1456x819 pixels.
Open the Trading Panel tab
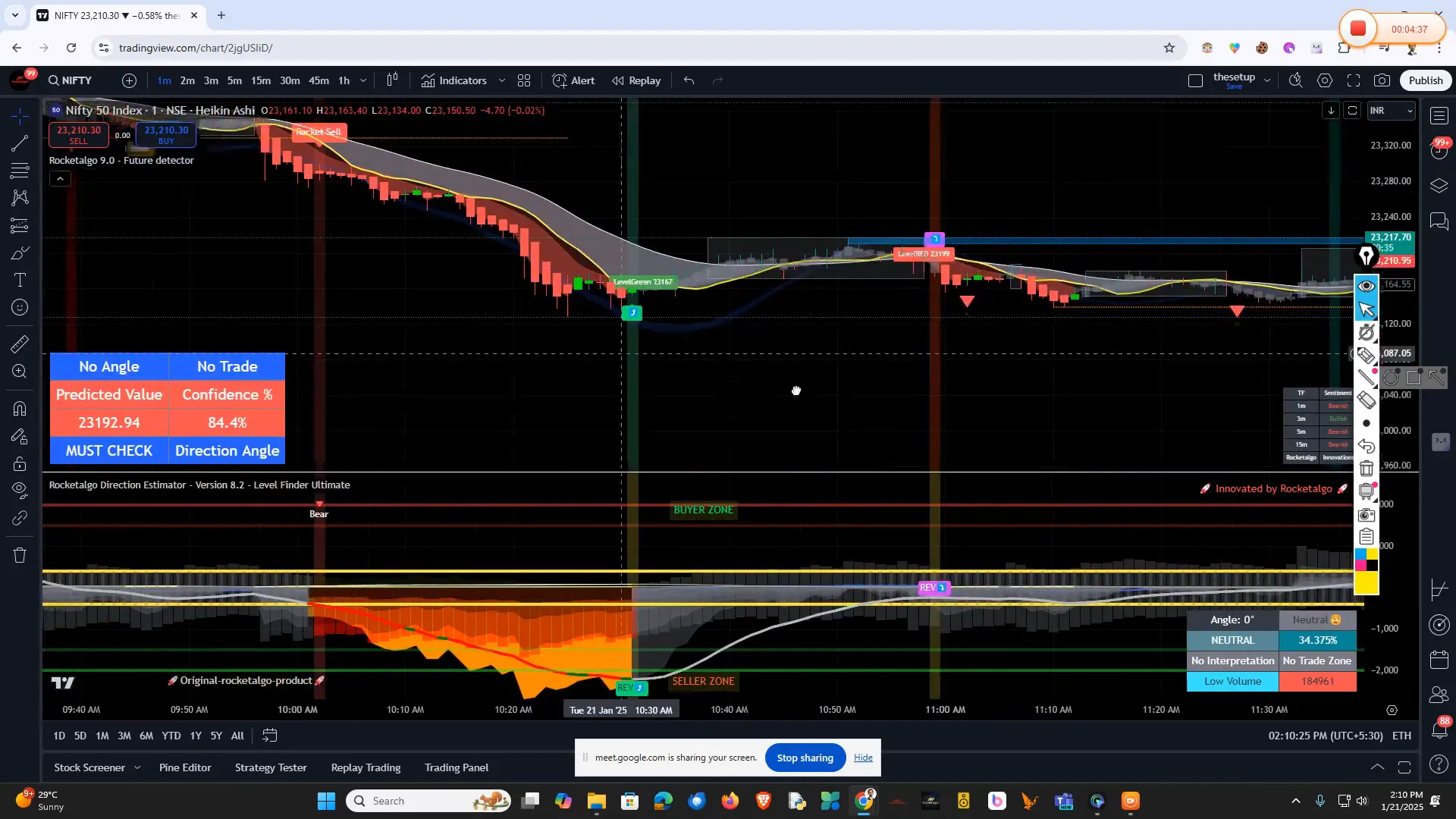pos(457,767)
